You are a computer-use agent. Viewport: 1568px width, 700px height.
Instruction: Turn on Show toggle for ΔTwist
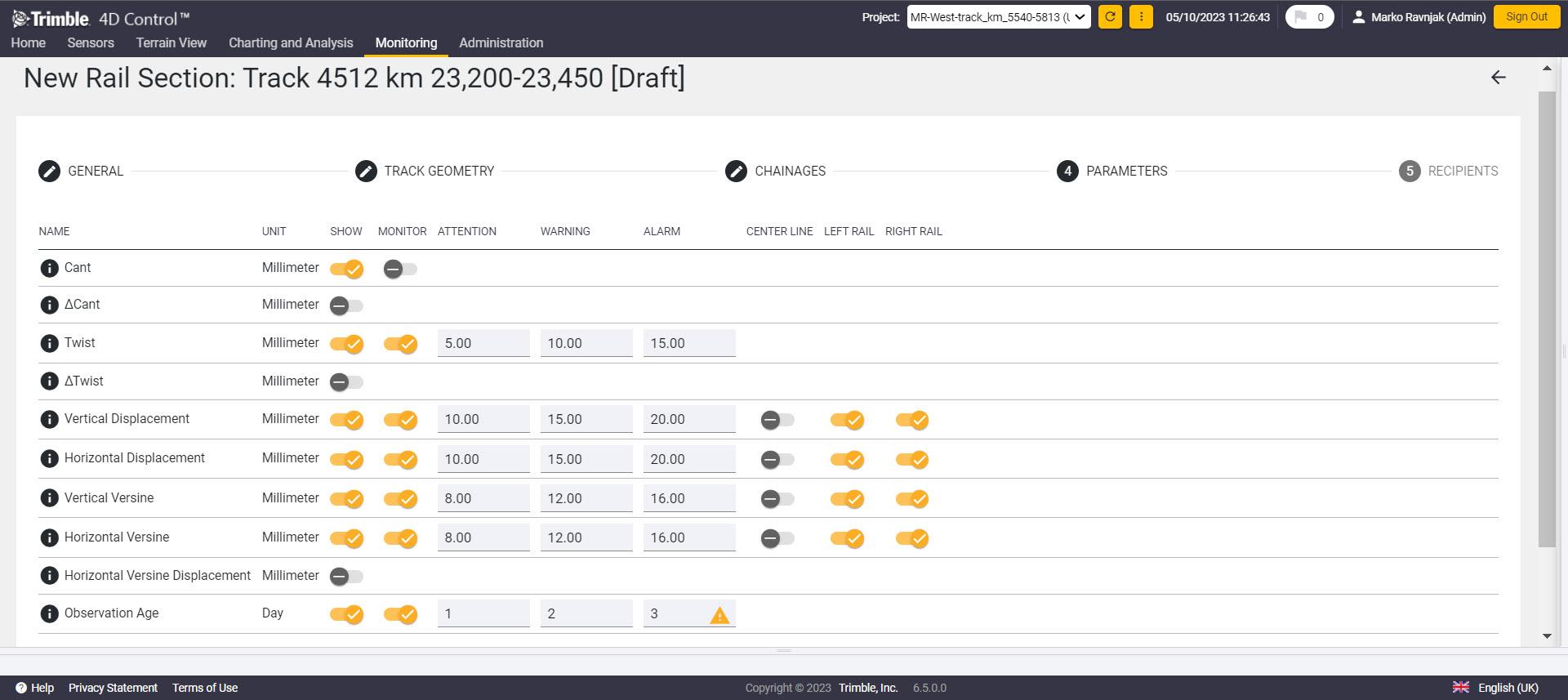346,382
